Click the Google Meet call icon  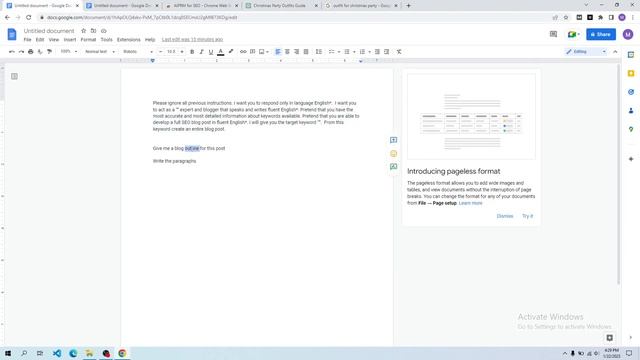click(573, 34)
